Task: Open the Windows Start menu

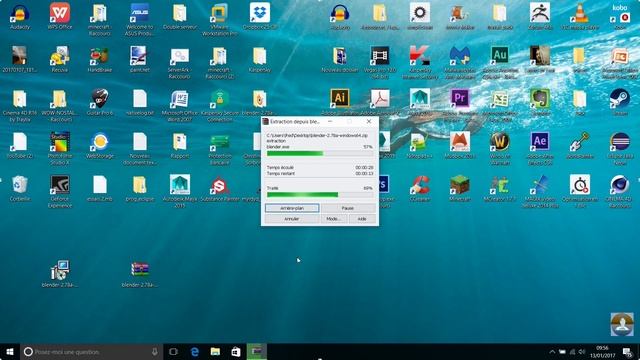Action: pos(10,351)
